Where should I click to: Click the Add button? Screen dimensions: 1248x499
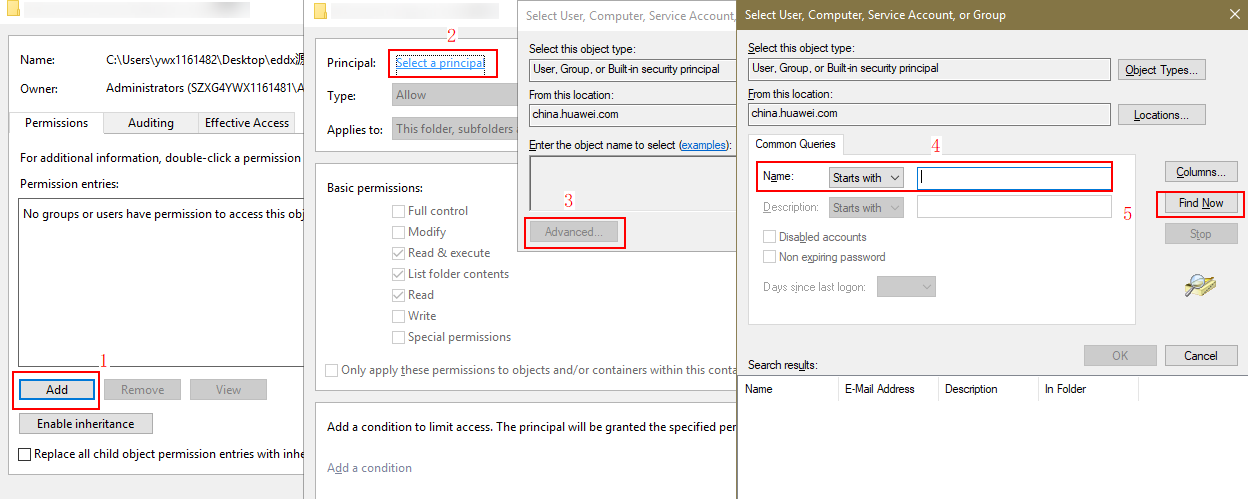point(57,389)
